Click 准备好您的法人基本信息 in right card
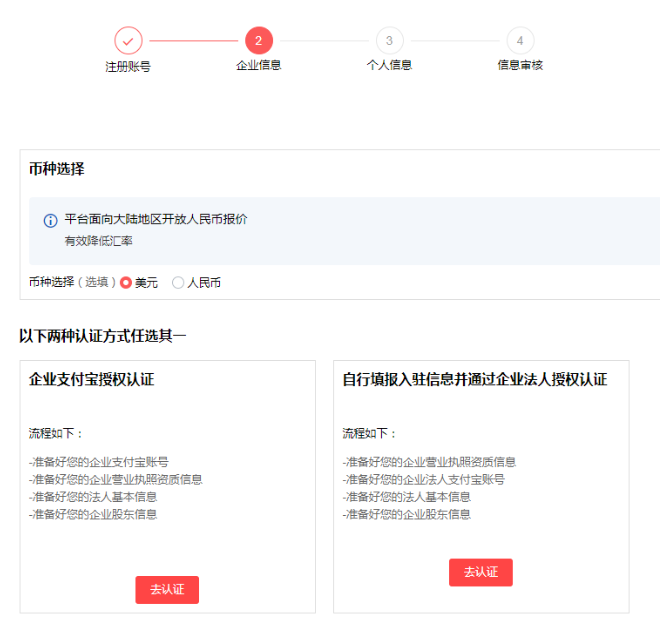Screen dimensions: 670x620 pos(407,497)
